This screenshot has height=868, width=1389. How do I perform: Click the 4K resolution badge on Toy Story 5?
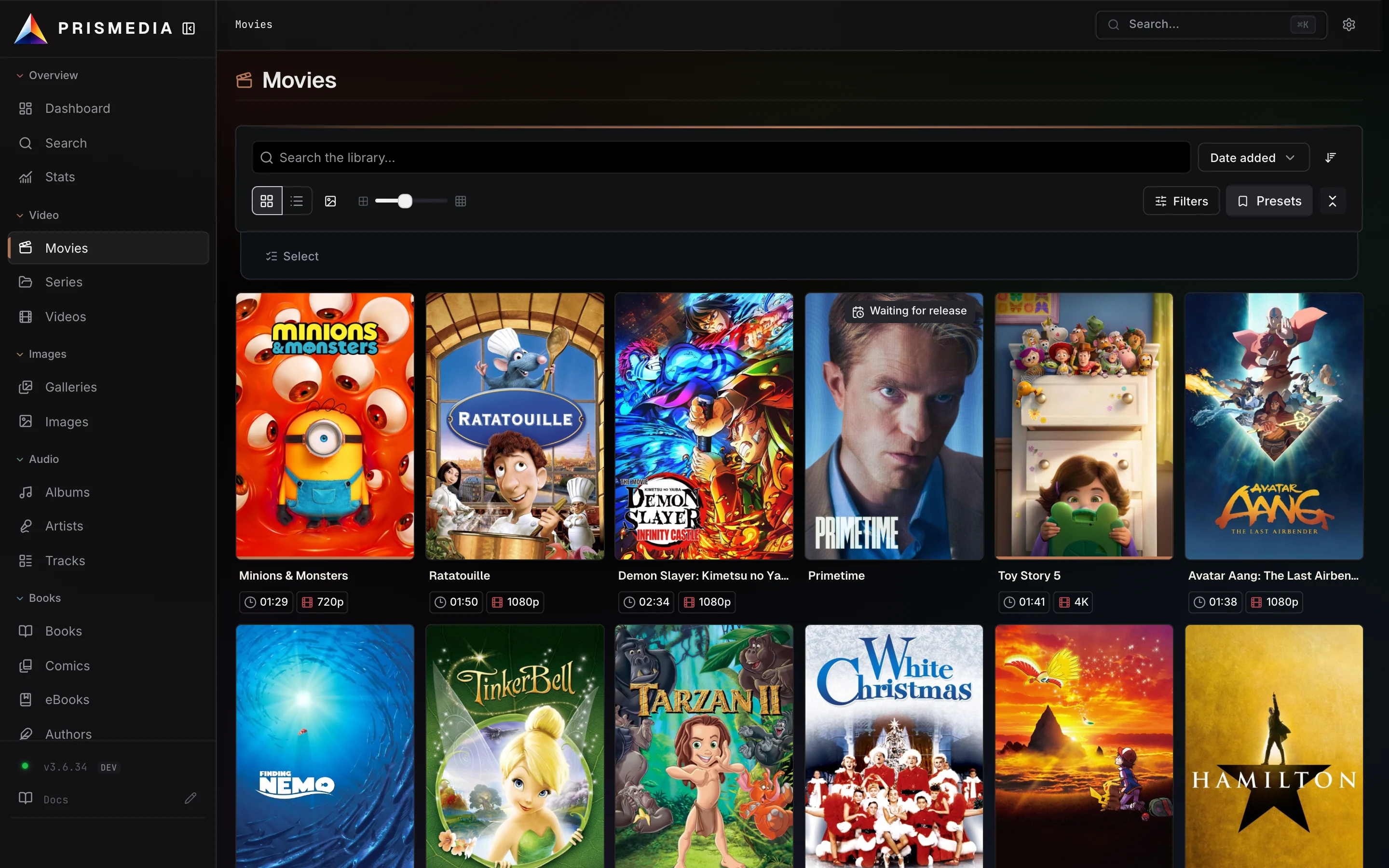1073,602
